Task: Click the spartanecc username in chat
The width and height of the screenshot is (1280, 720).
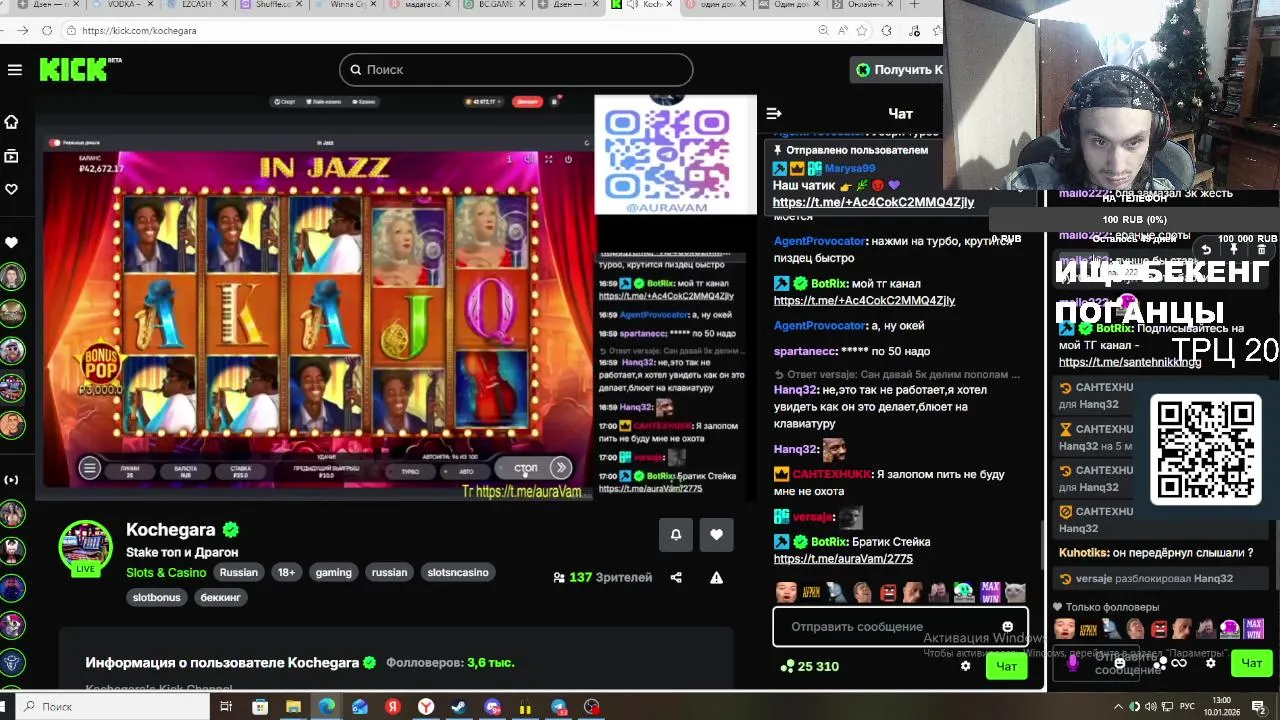Action: (804, 351)
